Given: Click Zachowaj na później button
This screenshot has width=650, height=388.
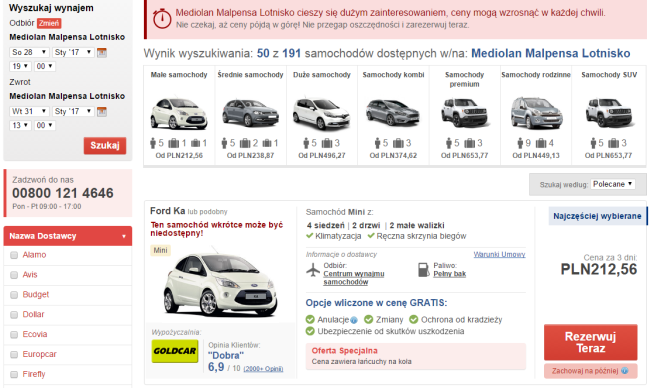Looking at the screenshot, I should [x=590, y=371].
